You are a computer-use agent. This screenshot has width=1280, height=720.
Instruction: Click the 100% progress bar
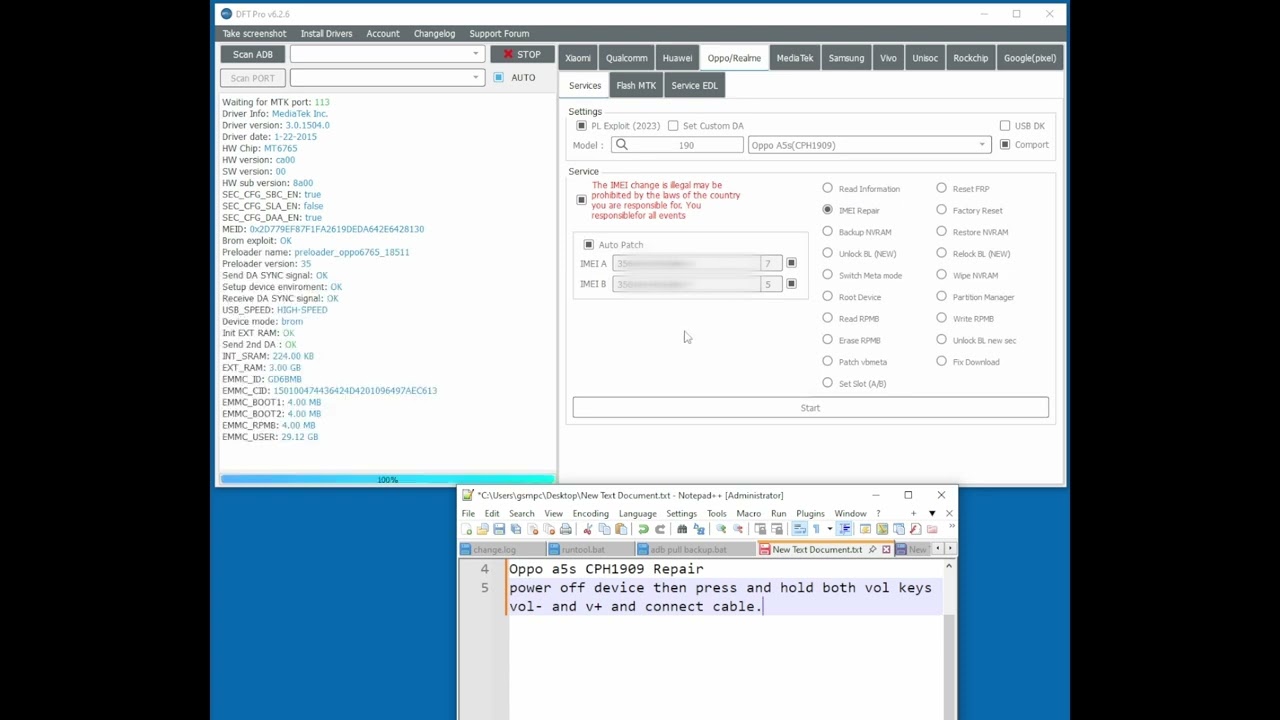[x=387, y=480]
